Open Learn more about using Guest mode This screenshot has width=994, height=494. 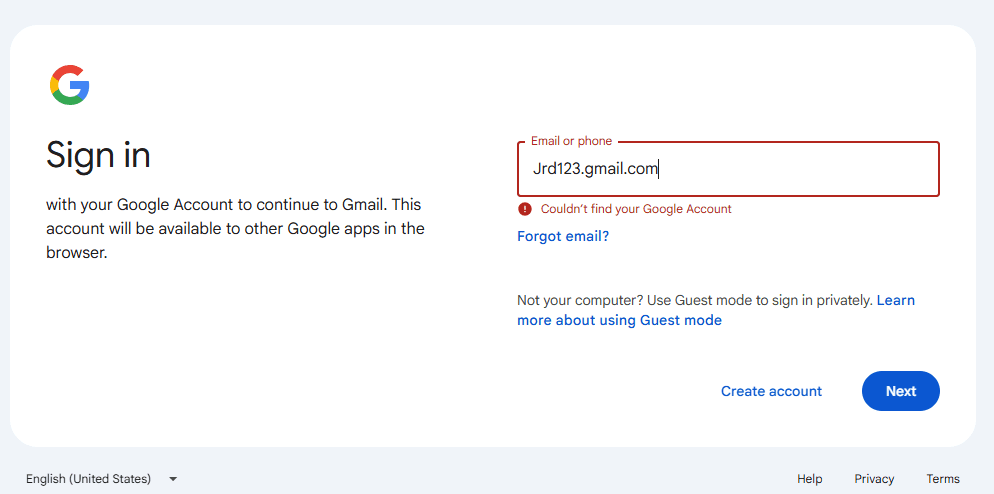[x=716, y=310]
